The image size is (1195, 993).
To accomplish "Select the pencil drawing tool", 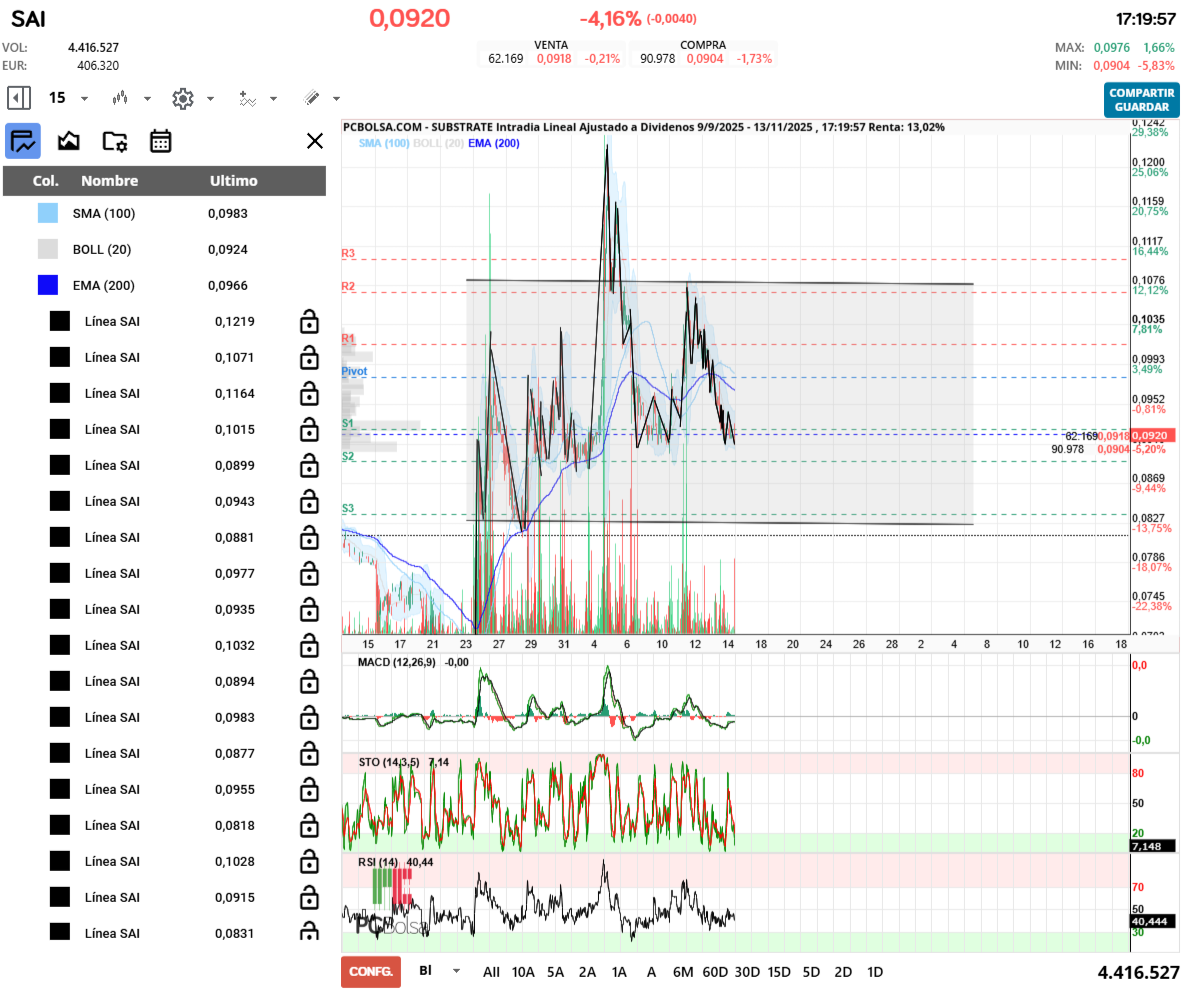I will click(311, 98).
